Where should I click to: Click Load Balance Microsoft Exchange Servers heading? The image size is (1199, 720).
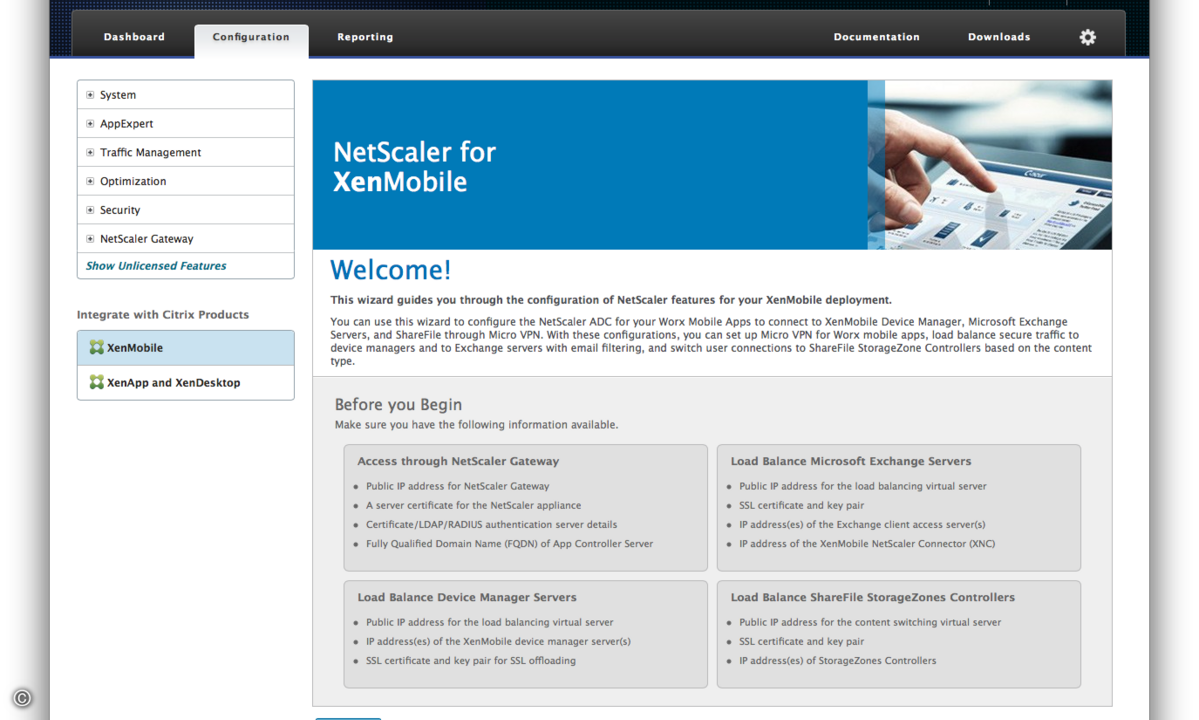point(851,461)
